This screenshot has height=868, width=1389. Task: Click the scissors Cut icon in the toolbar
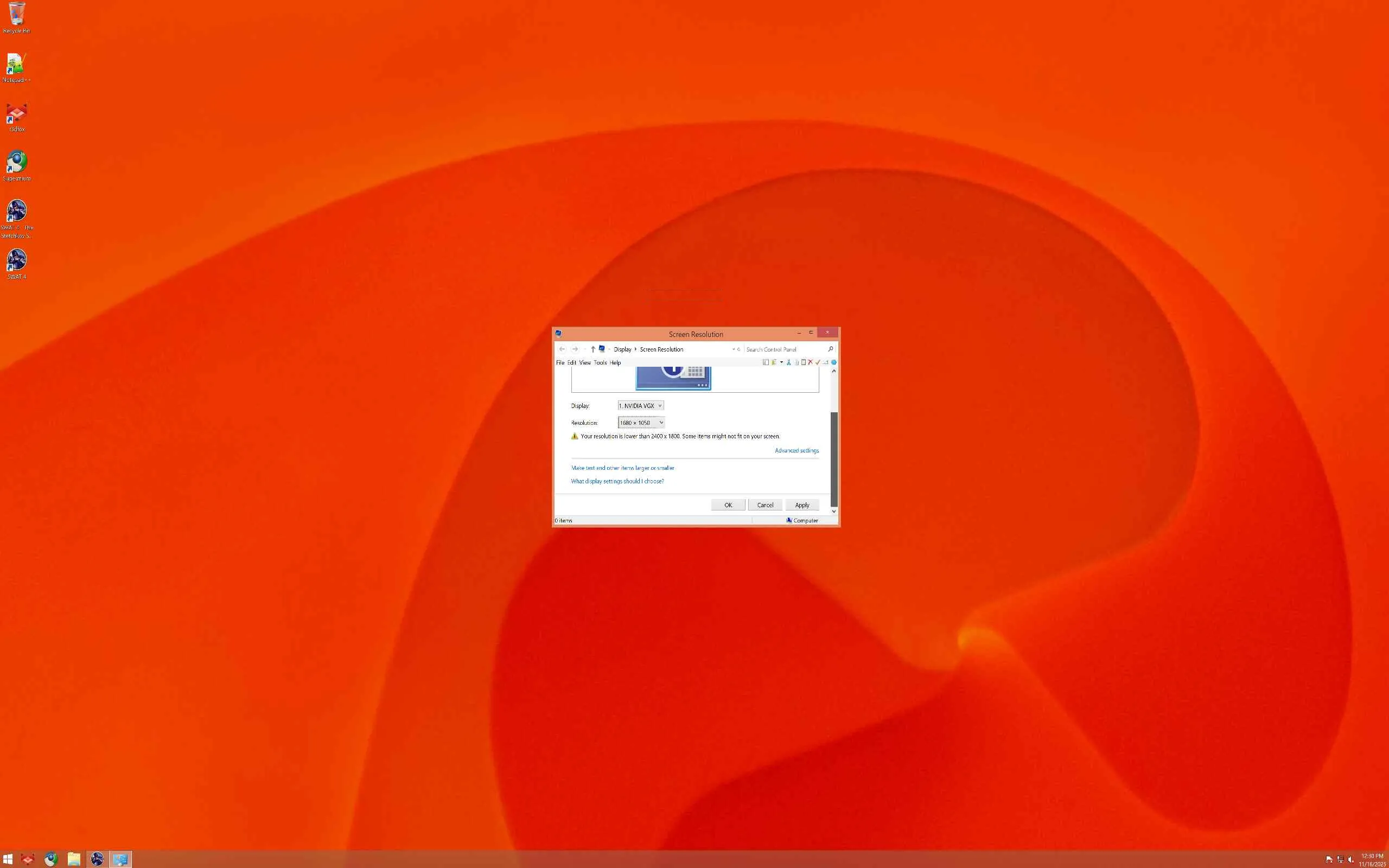pos(789,362)
